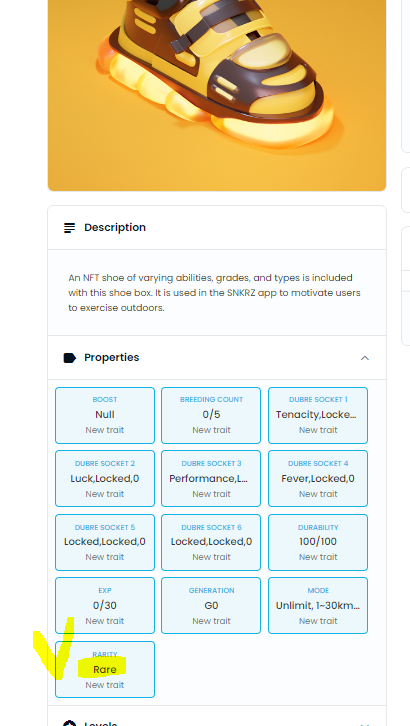Collapse the Properties section chevron
Viewport: 410px width, 726px height.
click(x=365, y=358)
